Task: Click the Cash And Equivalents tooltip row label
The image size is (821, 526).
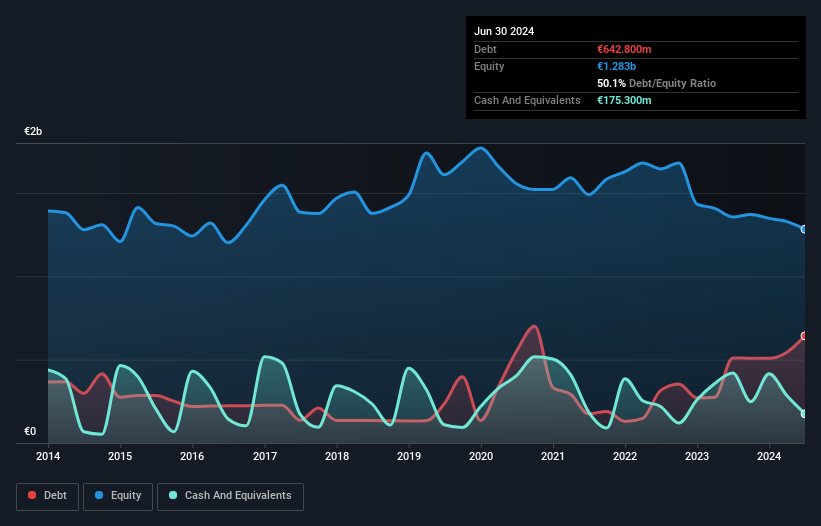Action: (x=527, y=100)
